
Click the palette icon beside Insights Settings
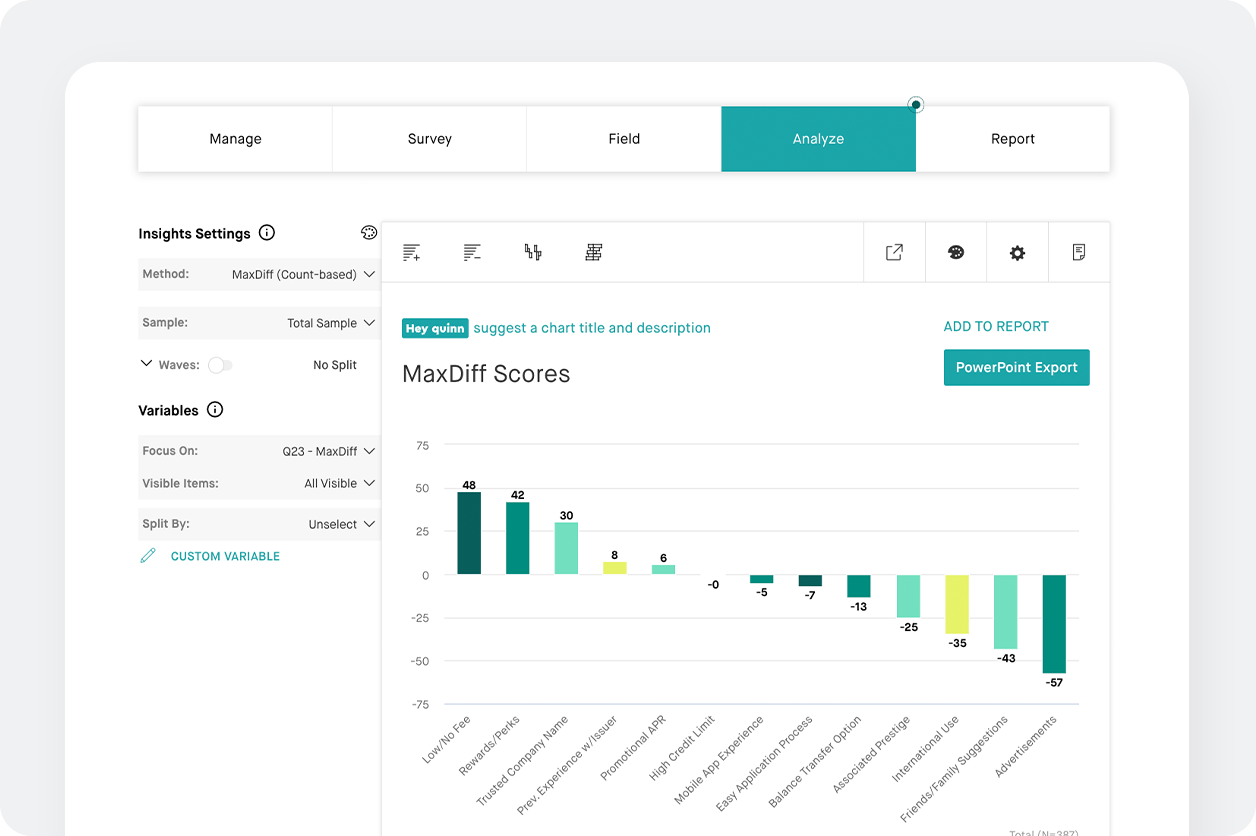tap(369, 233)
